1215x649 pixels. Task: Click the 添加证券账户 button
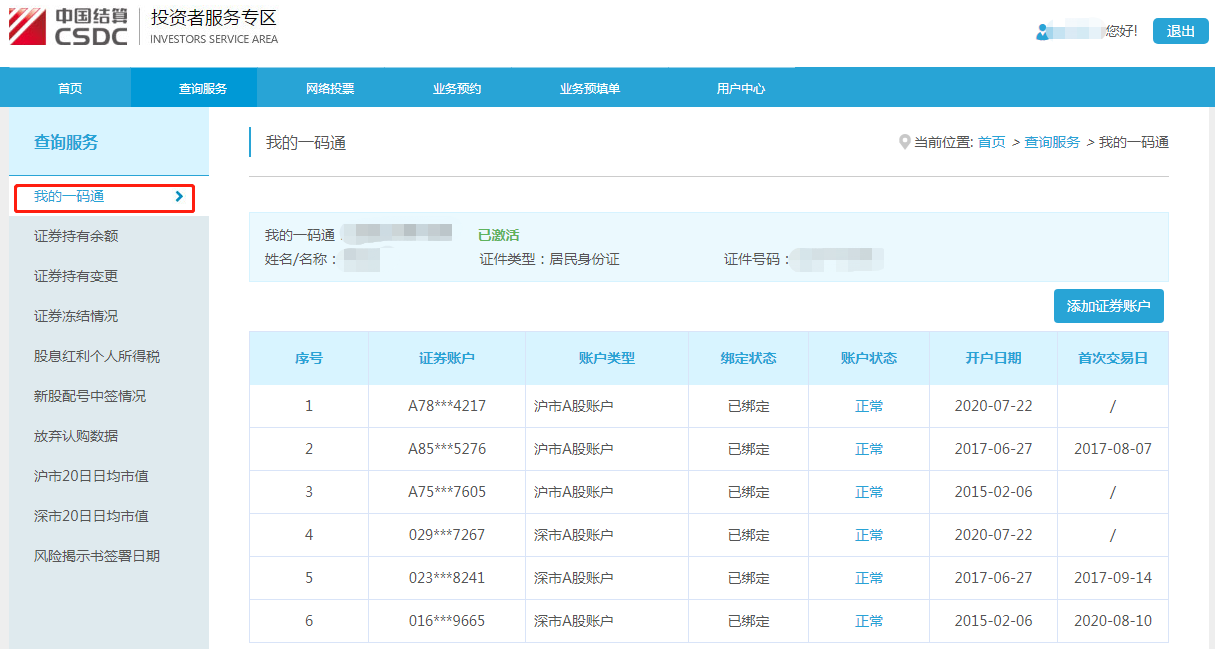(x=1109, y=306)
